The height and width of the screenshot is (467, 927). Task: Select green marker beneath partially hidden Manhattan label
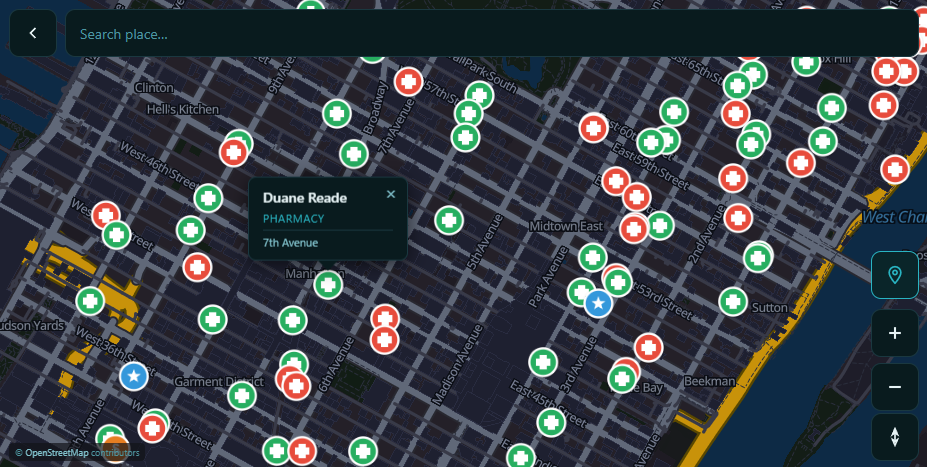[328, 285]
